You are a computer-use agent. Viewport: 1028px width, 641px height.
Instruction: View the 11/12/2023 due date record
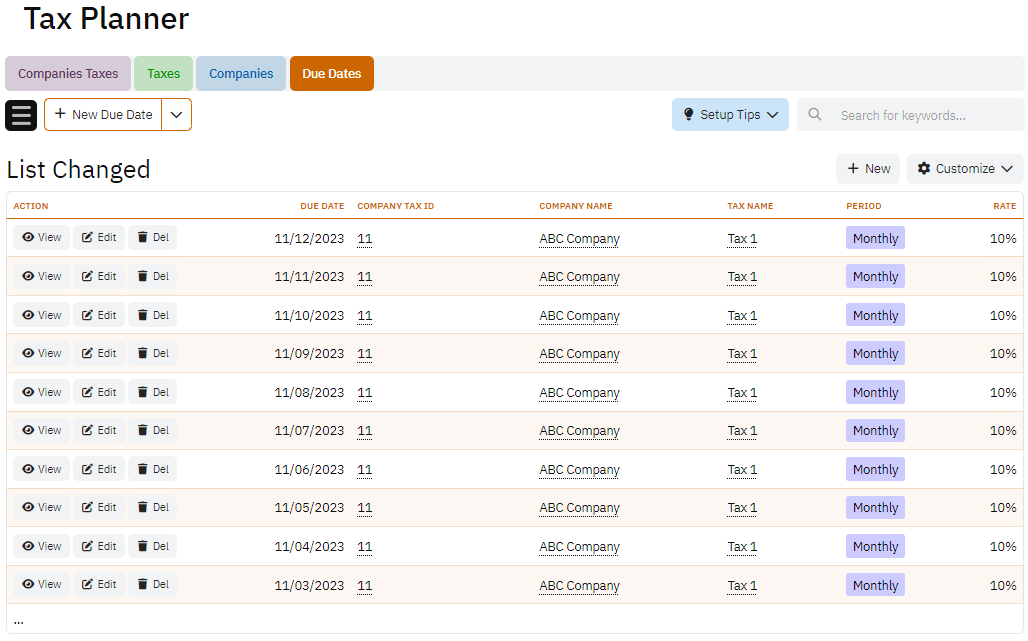pos(42,238)
